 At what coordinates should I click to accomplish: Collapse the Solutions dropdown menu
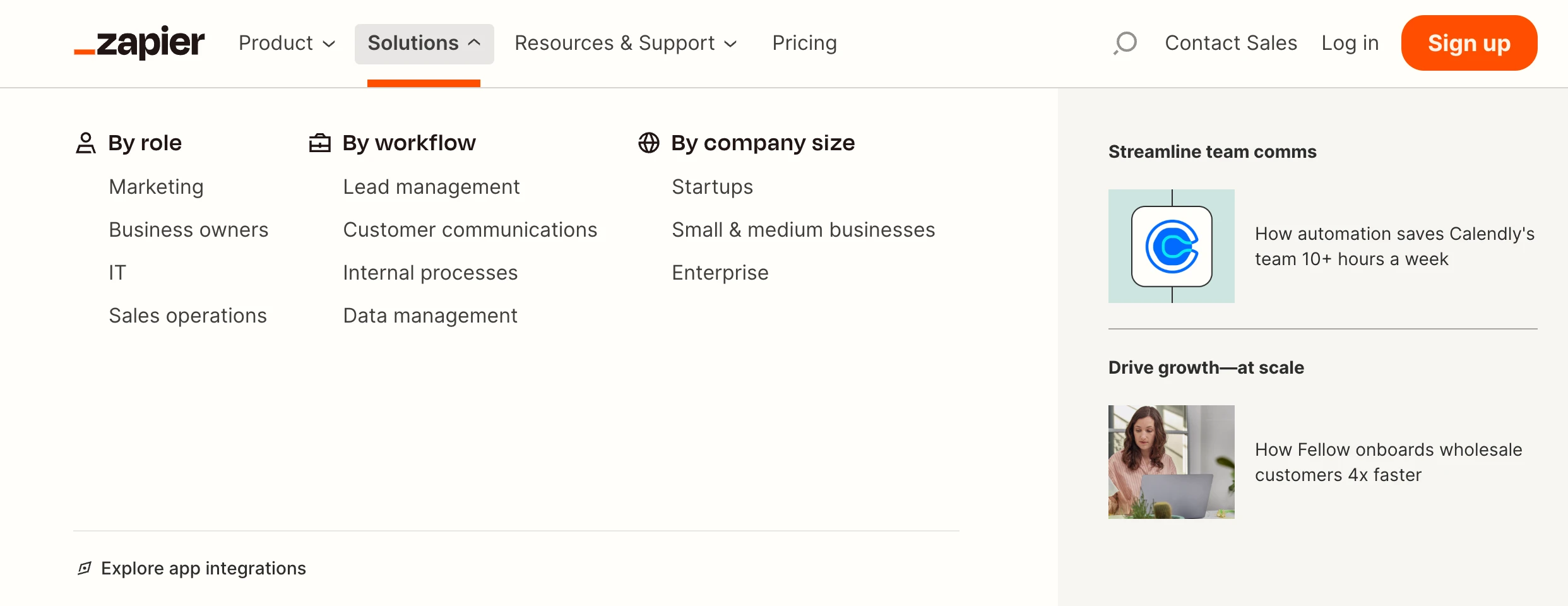(x=424, y=44)
